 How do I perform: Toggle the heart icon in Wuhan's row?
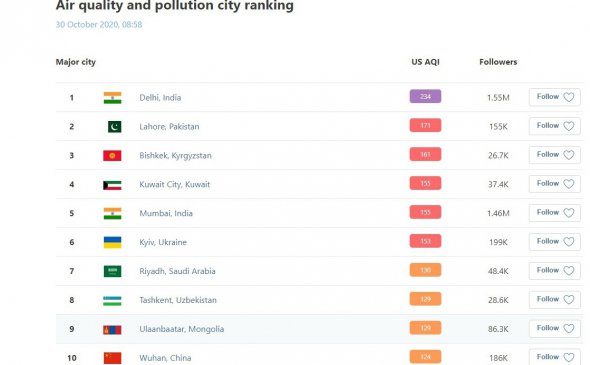coord(569,357)
